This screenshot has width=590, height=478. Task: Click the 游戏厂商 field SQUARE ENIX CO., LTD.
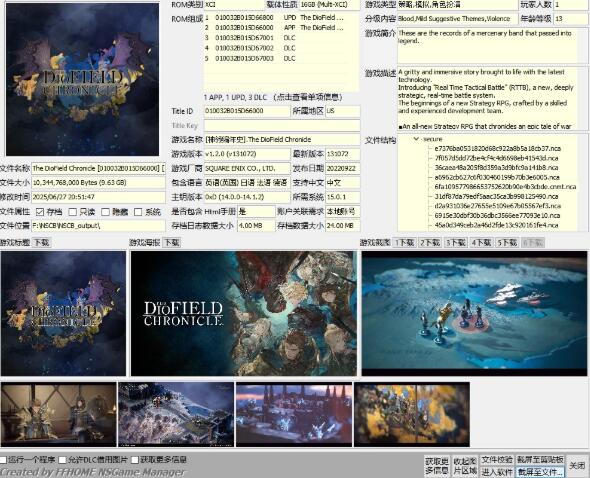pyautogui.click(x=247, y=168)
